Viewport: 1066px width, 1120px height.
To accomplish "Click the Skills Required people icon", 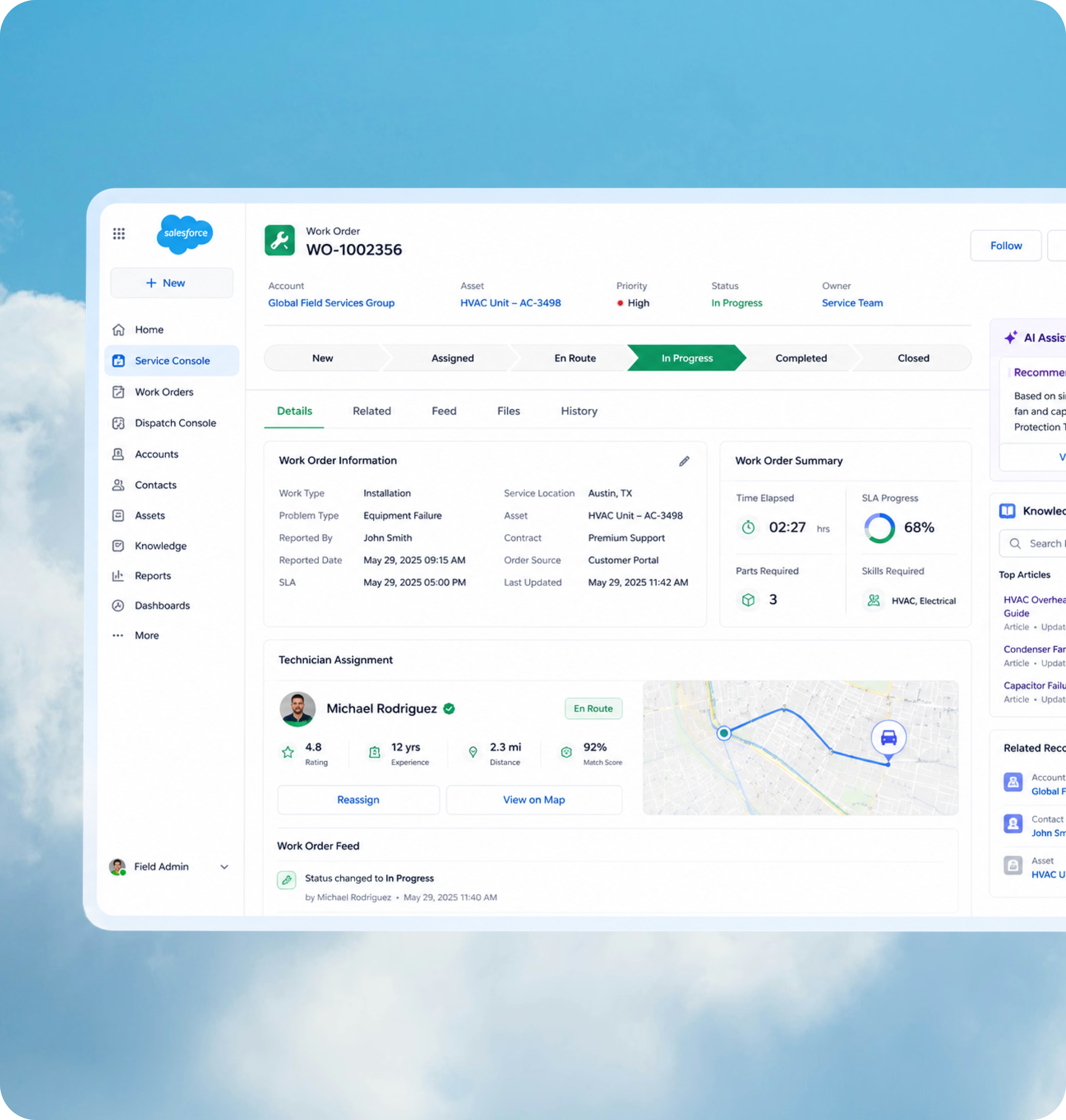I will (874, 600).
